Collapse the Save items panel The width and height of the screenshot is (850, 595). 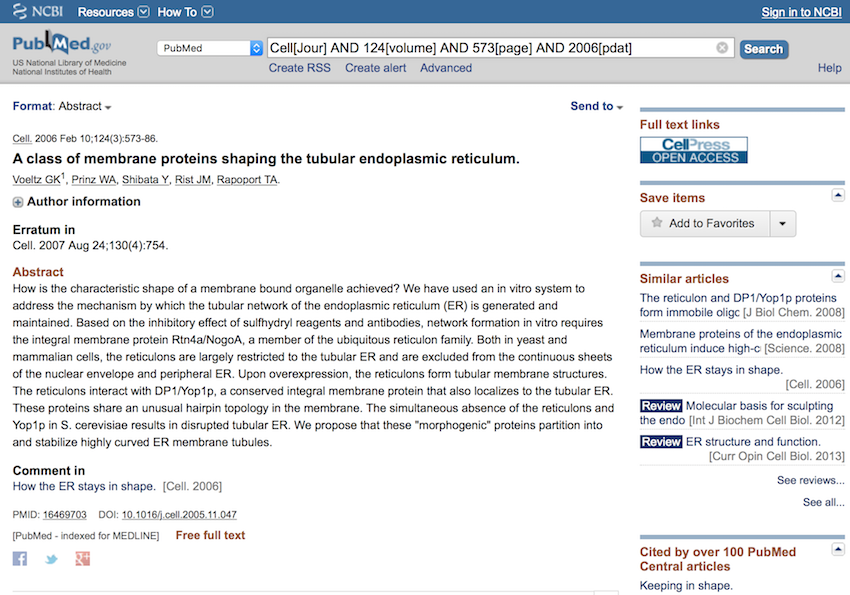point(838,196)
